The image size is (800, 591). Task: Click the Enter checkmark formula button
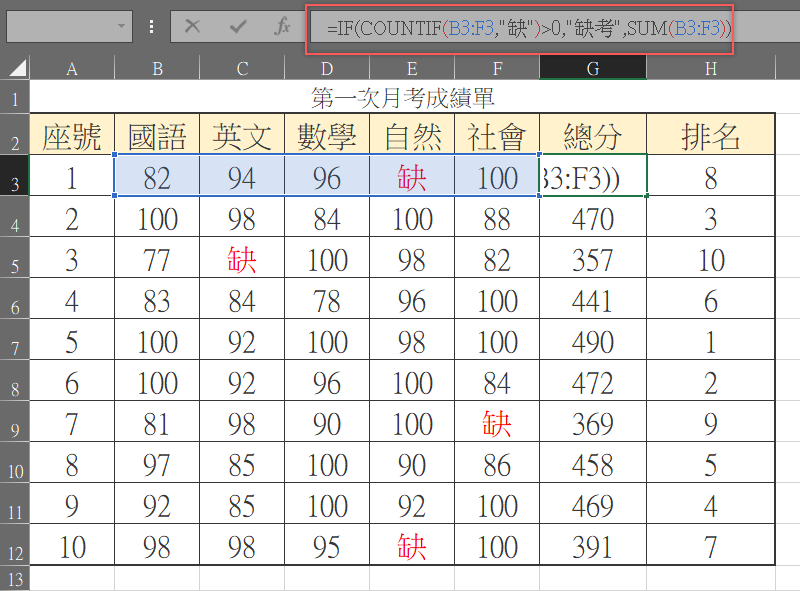(x=238, y=27)
